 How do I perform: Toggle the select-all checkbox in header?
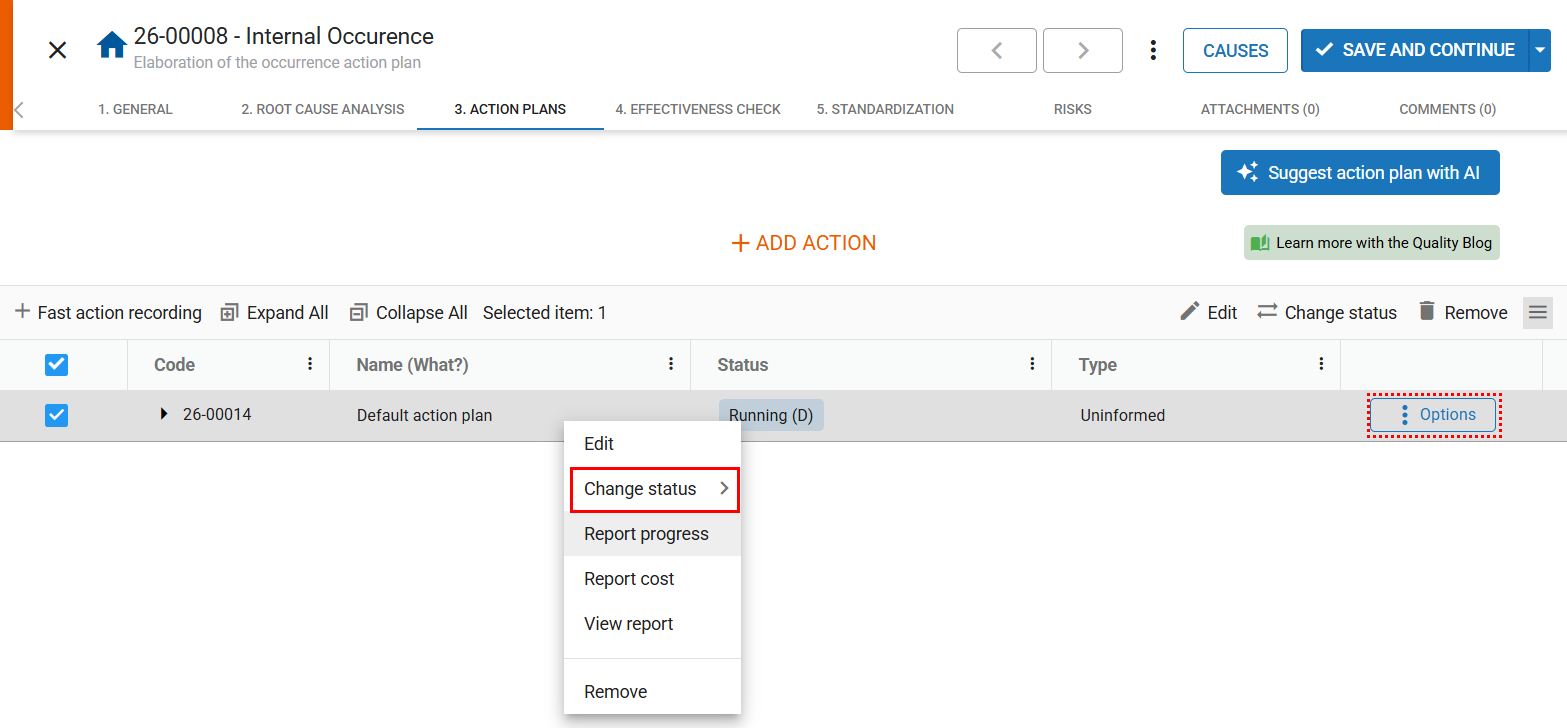pyautogui.click(x=57, y=365)
